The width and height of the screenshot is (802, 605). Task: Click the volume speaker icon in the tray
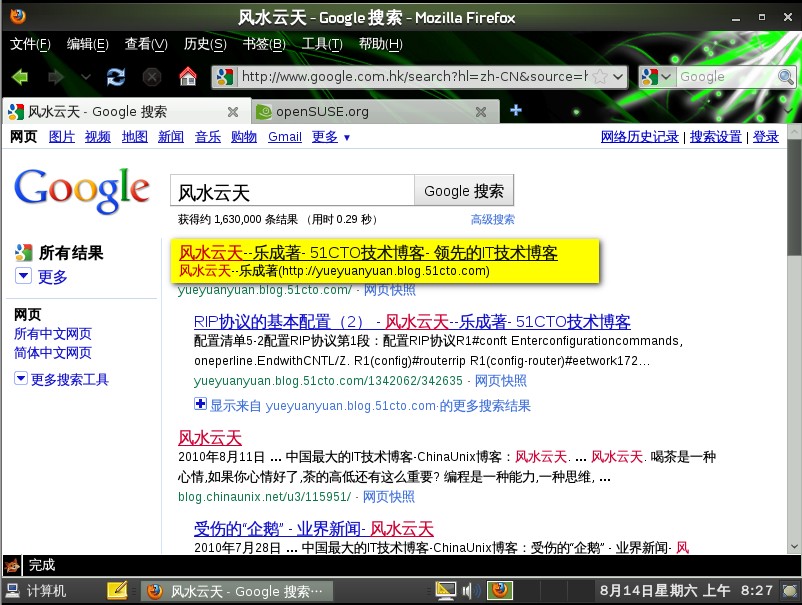pyautogui.click(x=470, y=591)
